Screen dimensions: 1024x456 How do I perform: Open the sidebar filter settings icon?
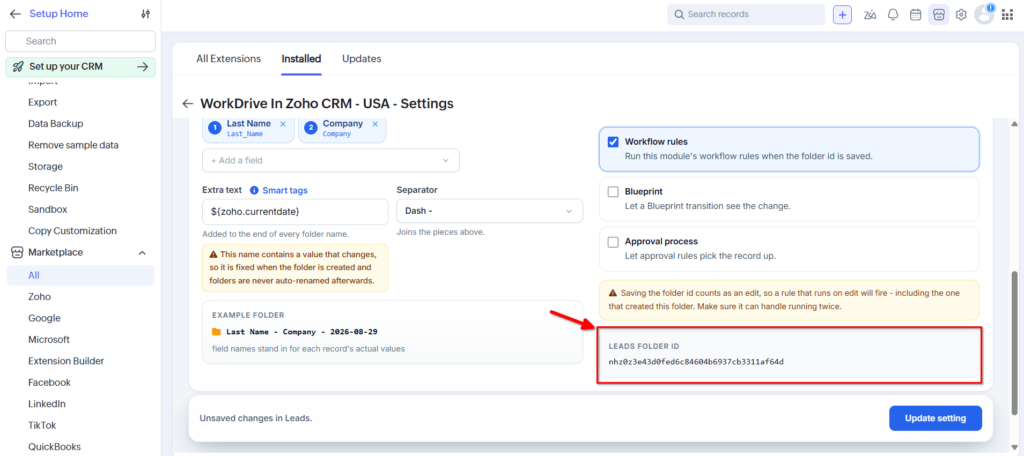[146, 14]
